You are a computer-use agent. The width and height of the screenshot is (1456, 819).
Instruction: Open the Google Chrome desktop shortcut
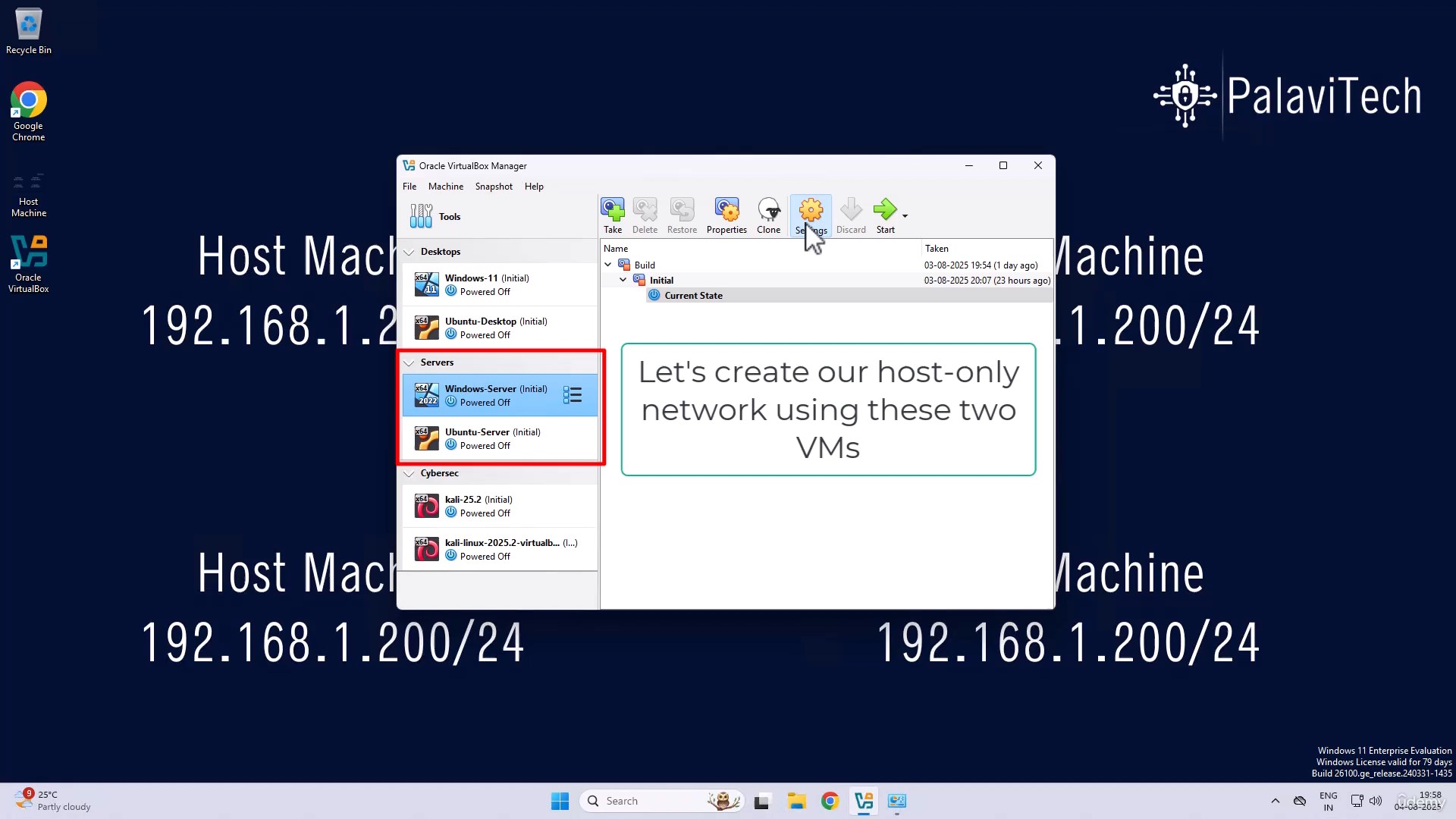click(29, 111)
